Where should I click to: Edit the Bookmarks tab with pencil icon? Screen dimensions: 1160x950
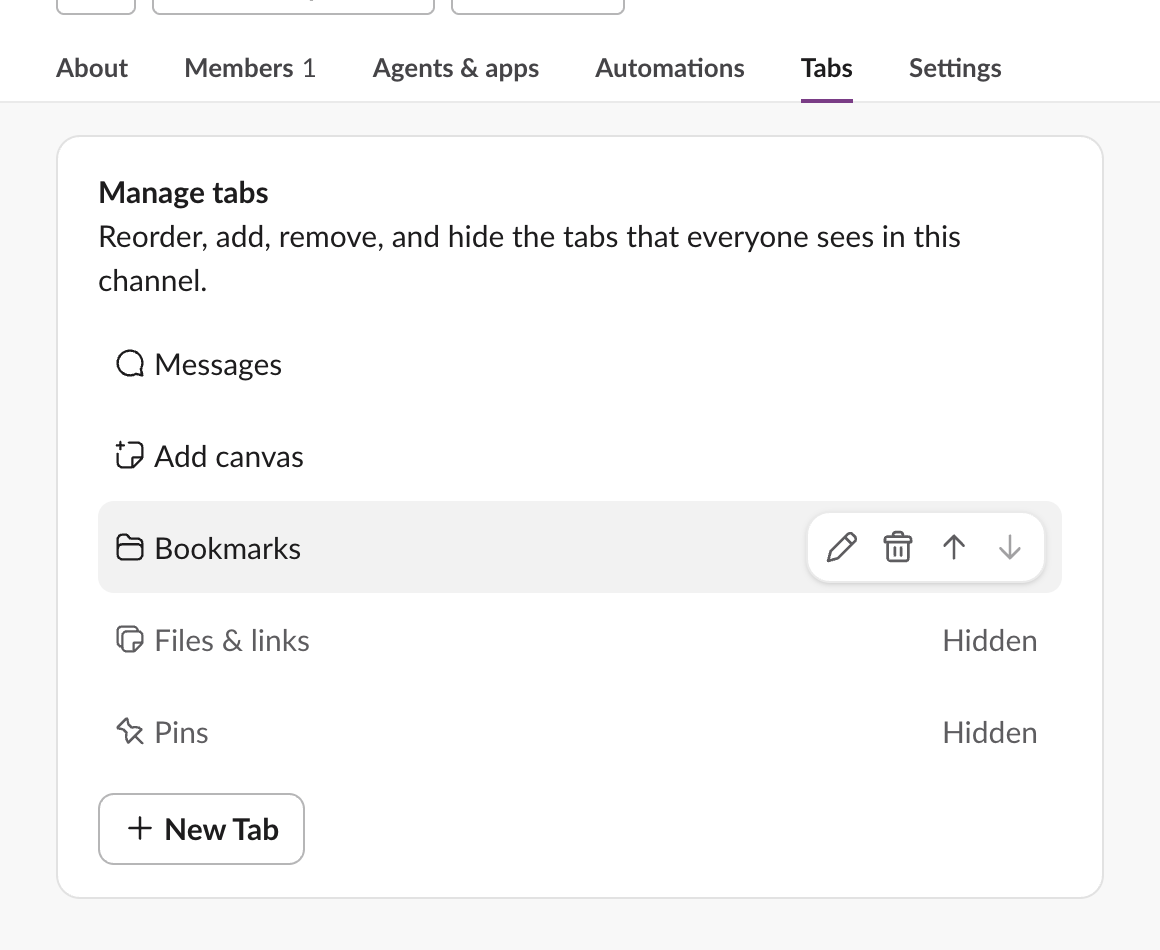click(x=841, y=548)
